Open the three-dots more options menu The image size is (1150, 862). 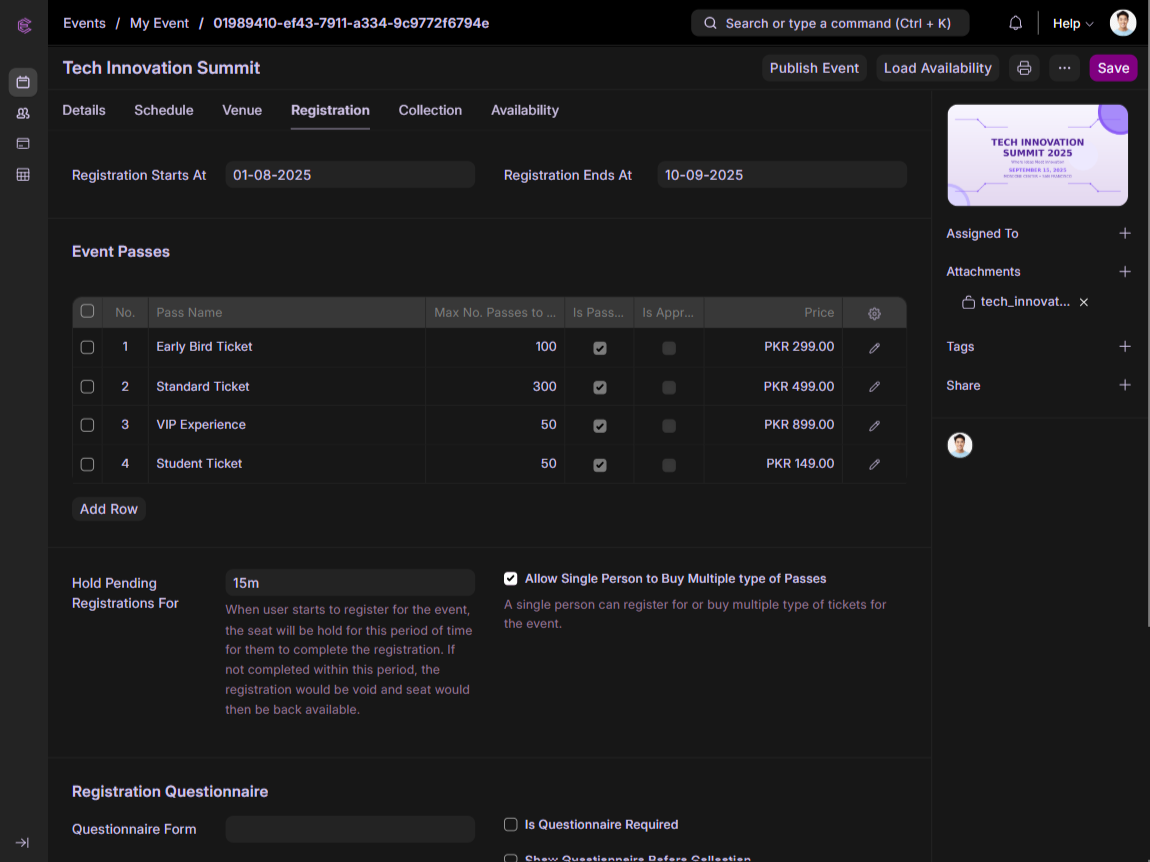[1064, 68]
